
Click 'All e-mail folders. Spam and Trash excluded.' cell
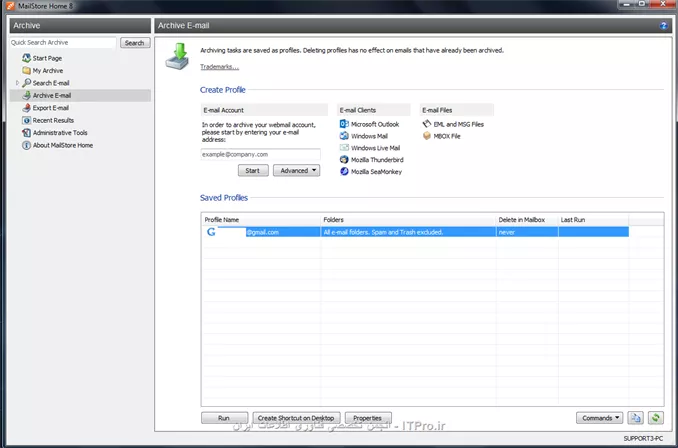point(409,232)
